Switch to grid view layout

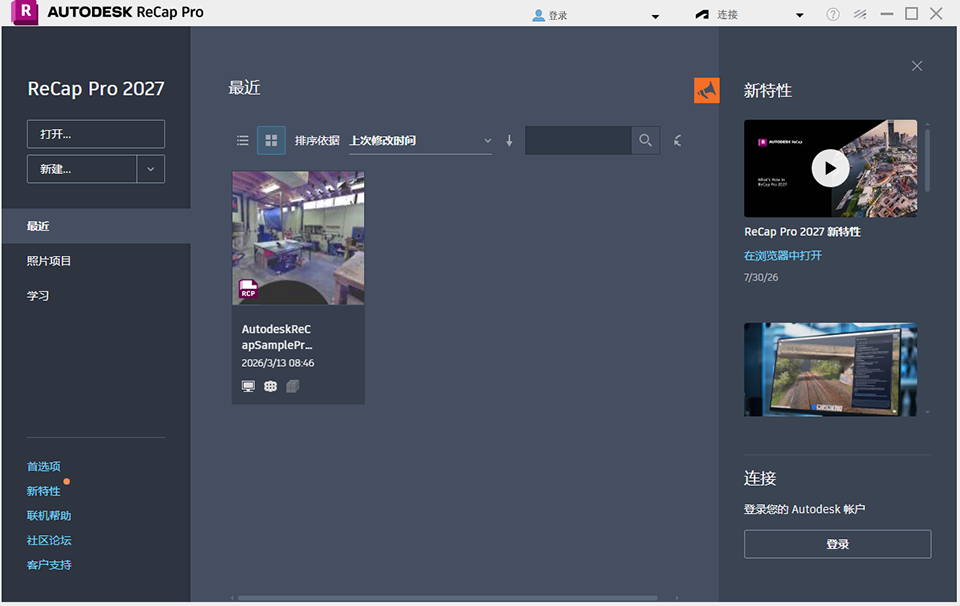pos(271,141)
